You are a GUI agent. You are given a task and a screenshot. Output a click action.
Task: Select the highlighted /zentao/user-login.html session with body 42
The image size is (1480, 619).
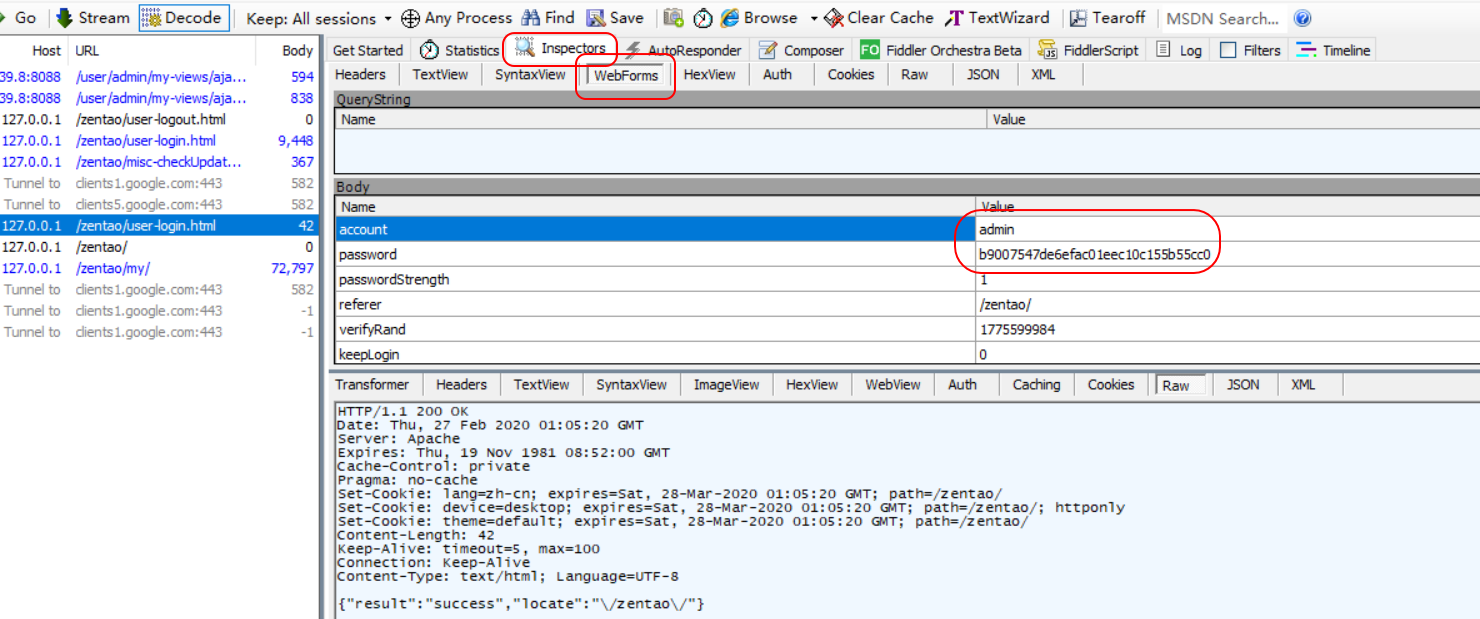click(158, 226)
